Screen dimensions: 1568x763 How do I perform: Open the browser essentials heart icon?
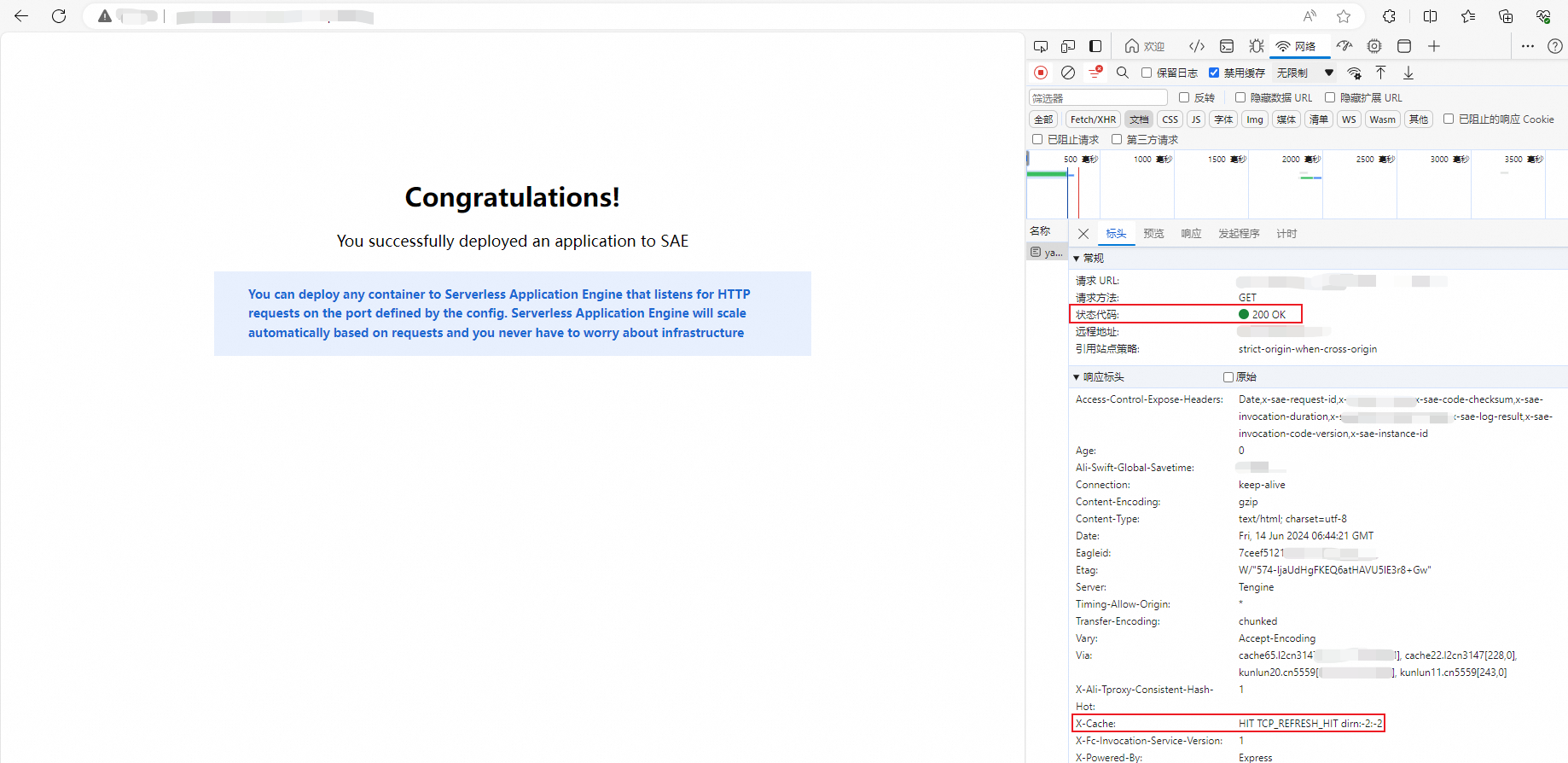[1543, 16]
